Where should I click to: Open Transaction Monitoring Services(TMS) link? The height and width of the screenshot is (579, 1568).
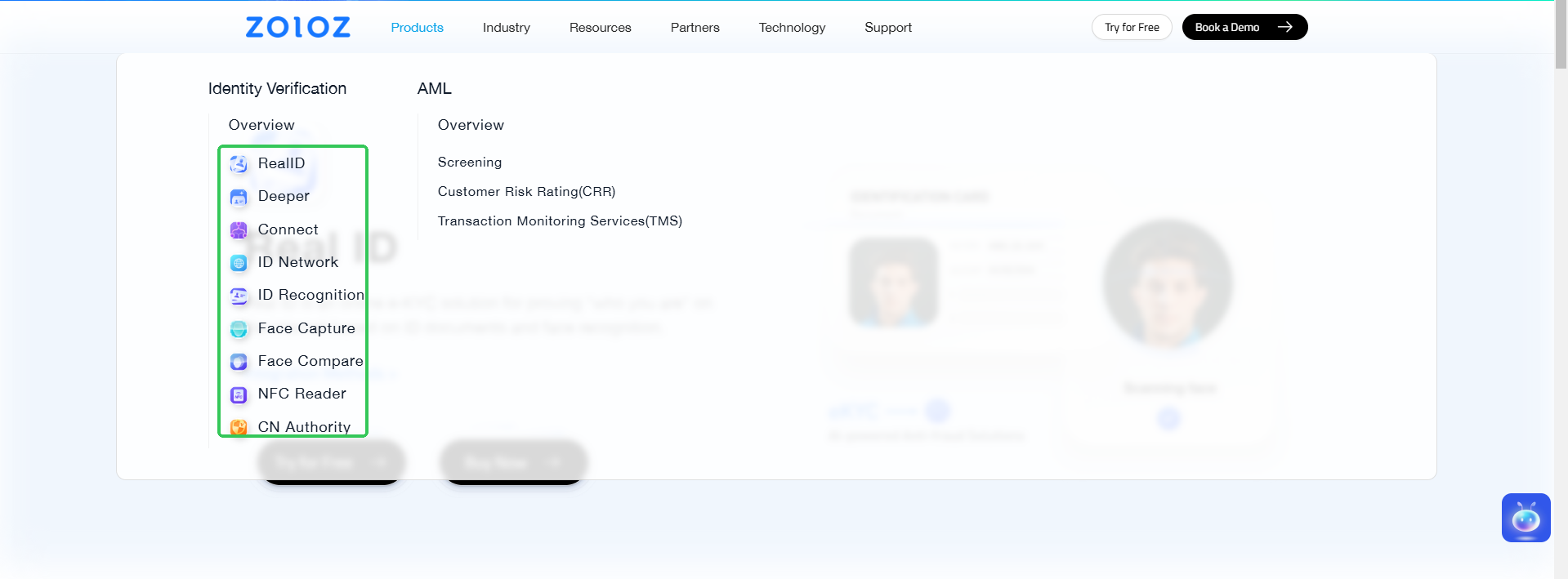[x=560, y=221]
